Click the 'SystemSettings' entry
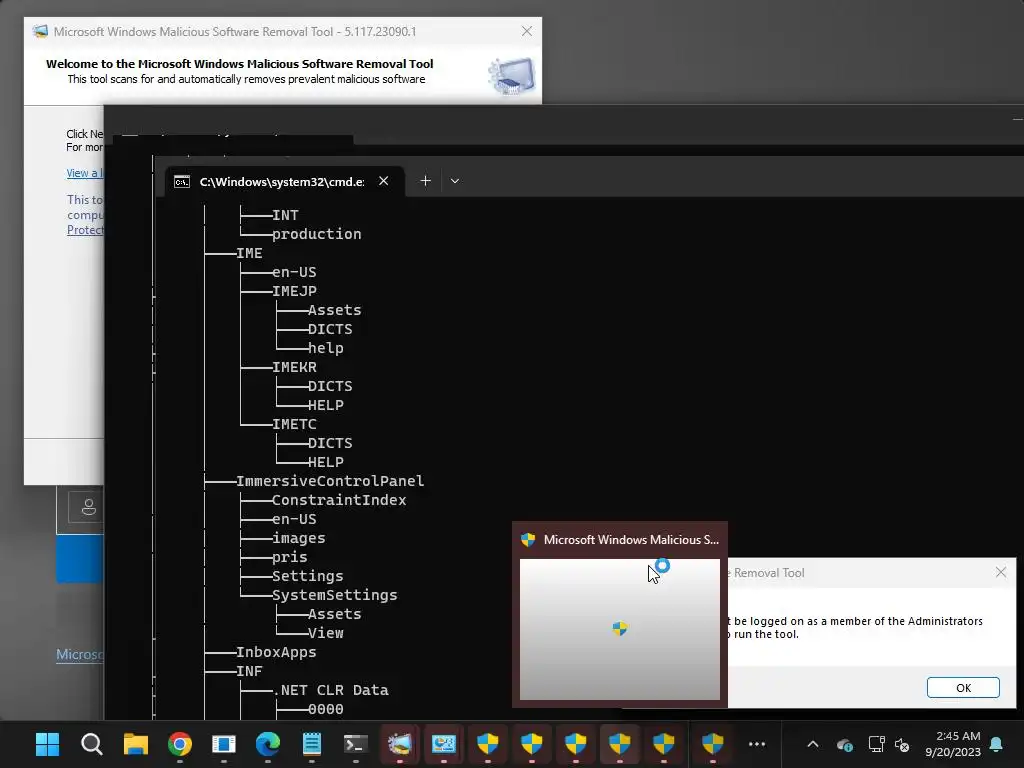1024x768 pixels. [334, 595]
